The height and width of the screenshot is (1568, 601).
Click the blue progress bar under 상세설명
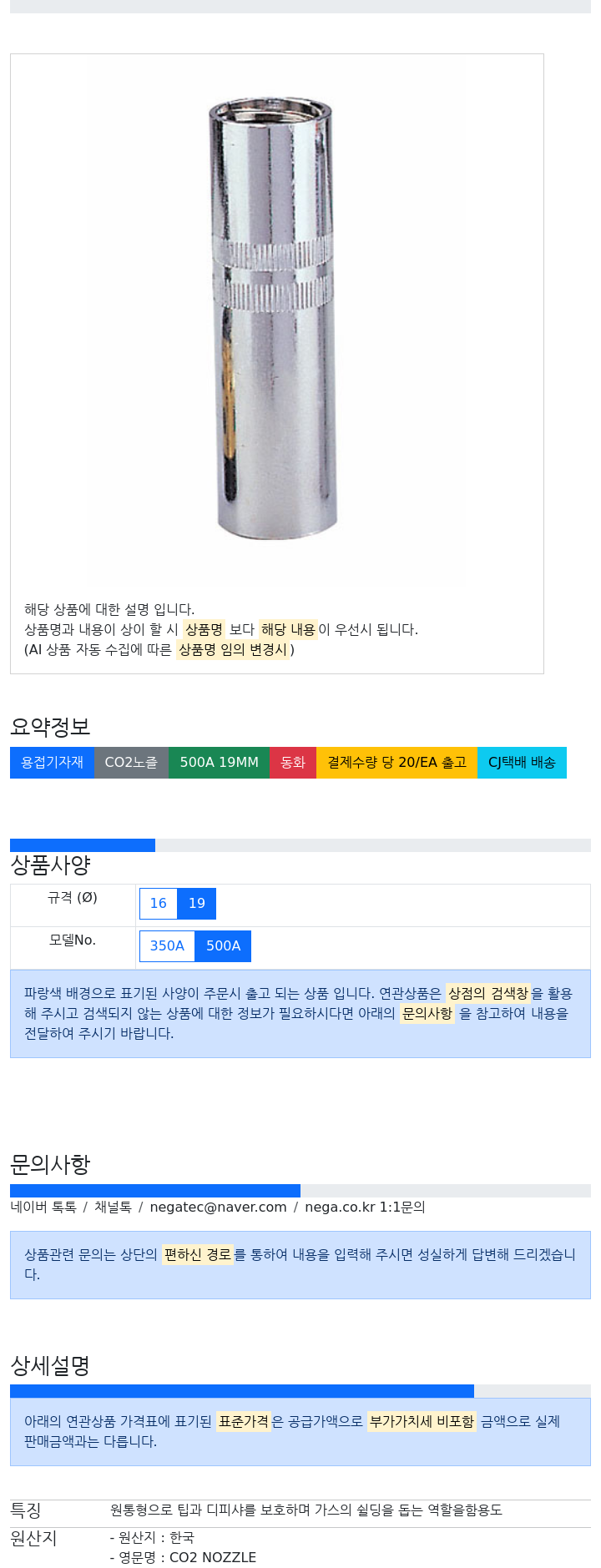pos(242,1391)
